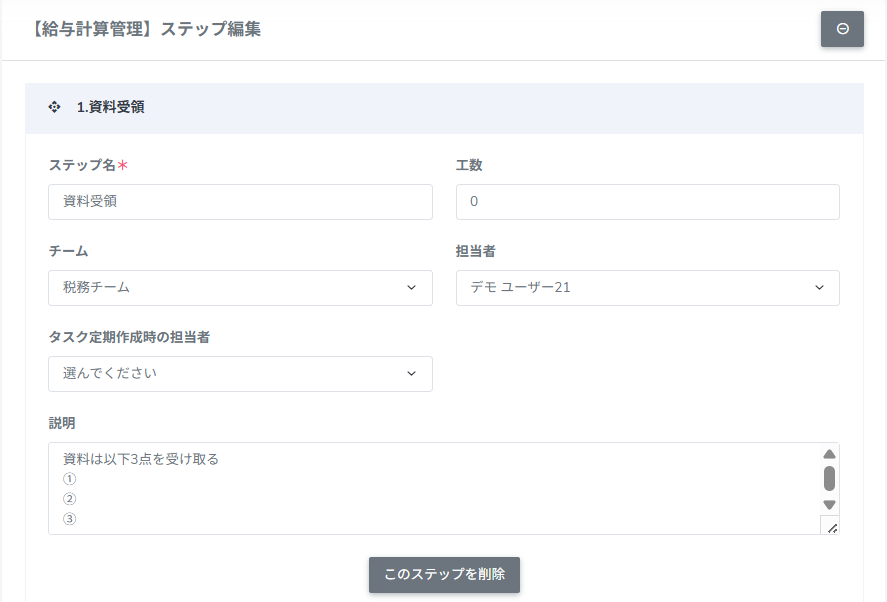Click the move handle icon beside 1.資料受領
The height and width of the screenshot is (602, 887).
coord(54,107)
